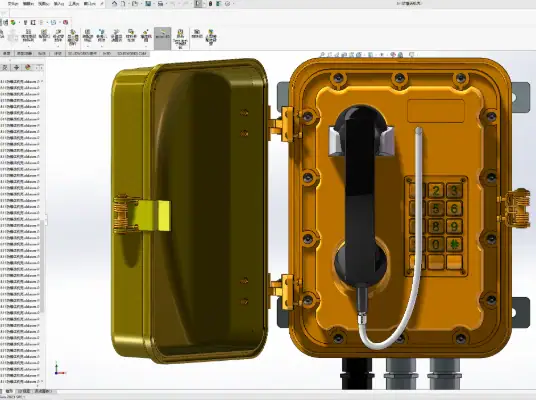Switch to the SOLIDWORKS add-ins tab
The width and height of the screenshot is (536, 400).
pyautogui.click(x=82, y=54)
